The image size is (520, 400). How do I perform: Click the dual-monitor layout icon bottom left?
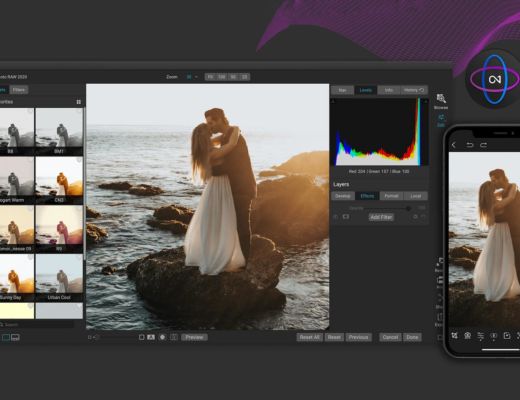[x=15, y=337]
